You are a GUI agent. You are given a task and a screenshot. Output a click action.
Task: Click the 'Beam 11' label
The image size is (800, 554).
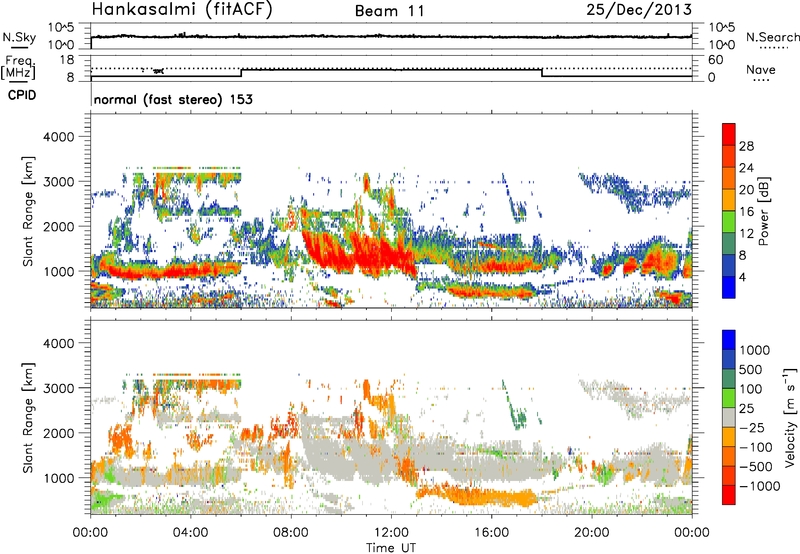click(x=390, y=11)
